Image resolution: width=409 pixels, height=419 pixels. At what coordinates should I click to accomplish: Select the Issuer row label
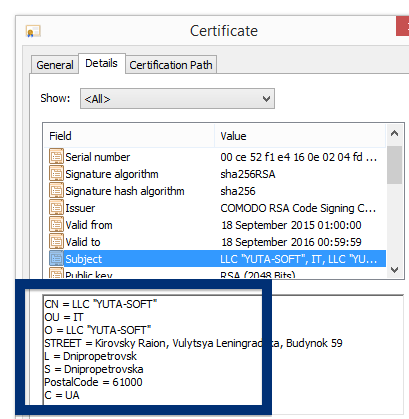[80, 208]
